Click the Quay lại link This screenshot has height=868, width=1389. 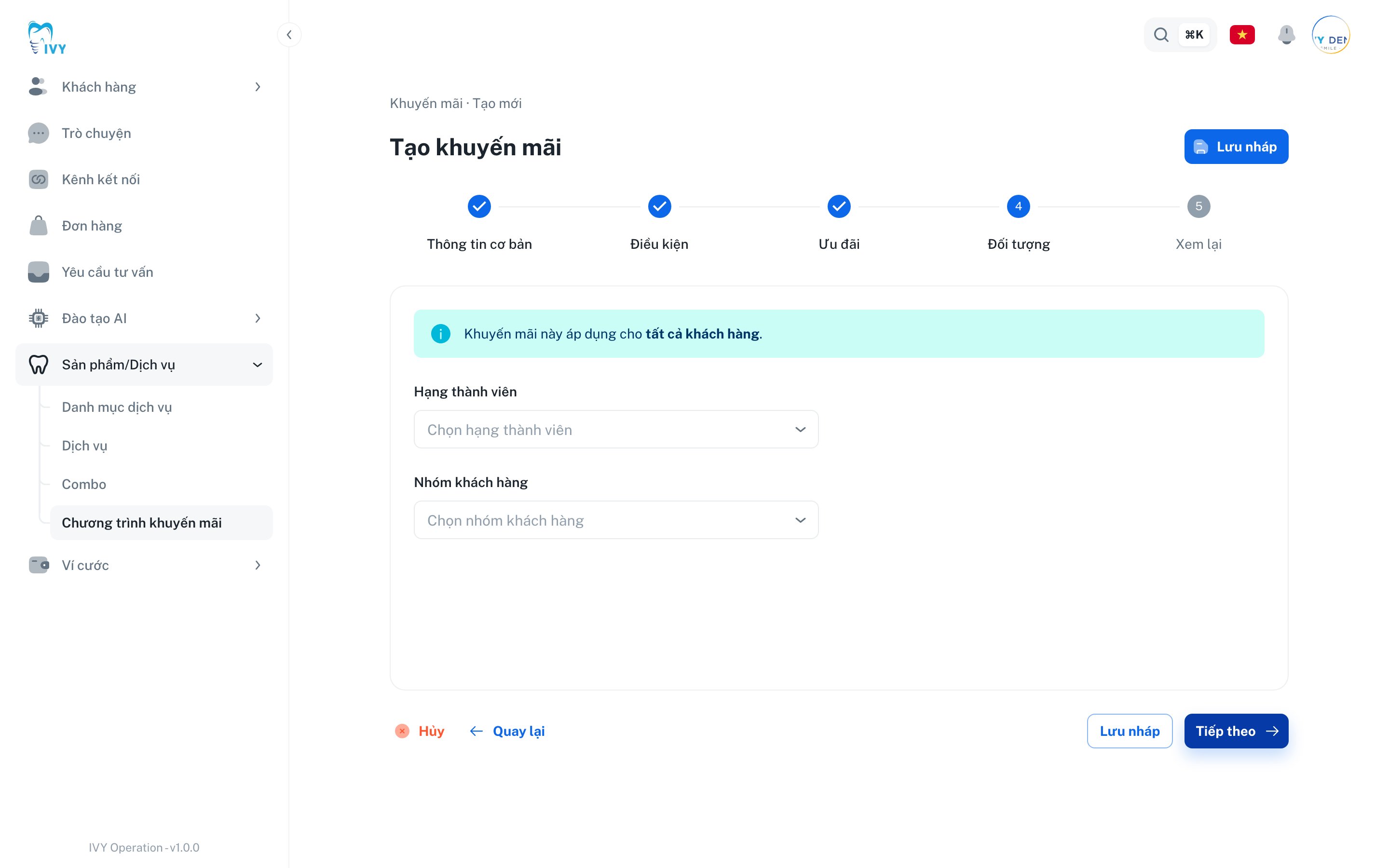coord(507,731)
